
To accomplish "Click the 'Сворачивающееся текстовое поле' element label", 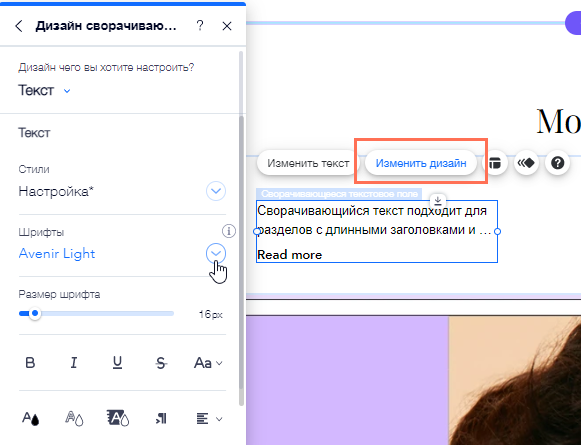I will [x=339, y=194].
